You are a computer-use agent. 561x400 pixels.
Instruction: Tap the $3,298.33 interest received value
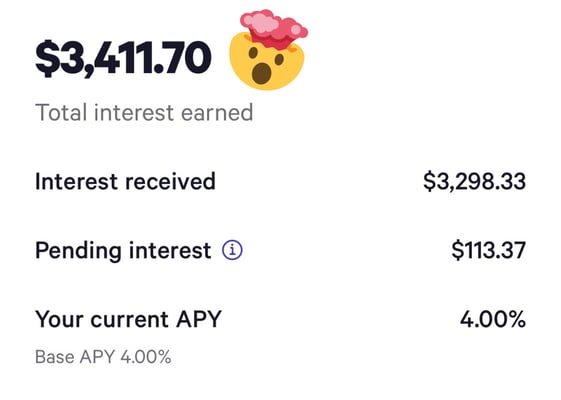point(474,181)
